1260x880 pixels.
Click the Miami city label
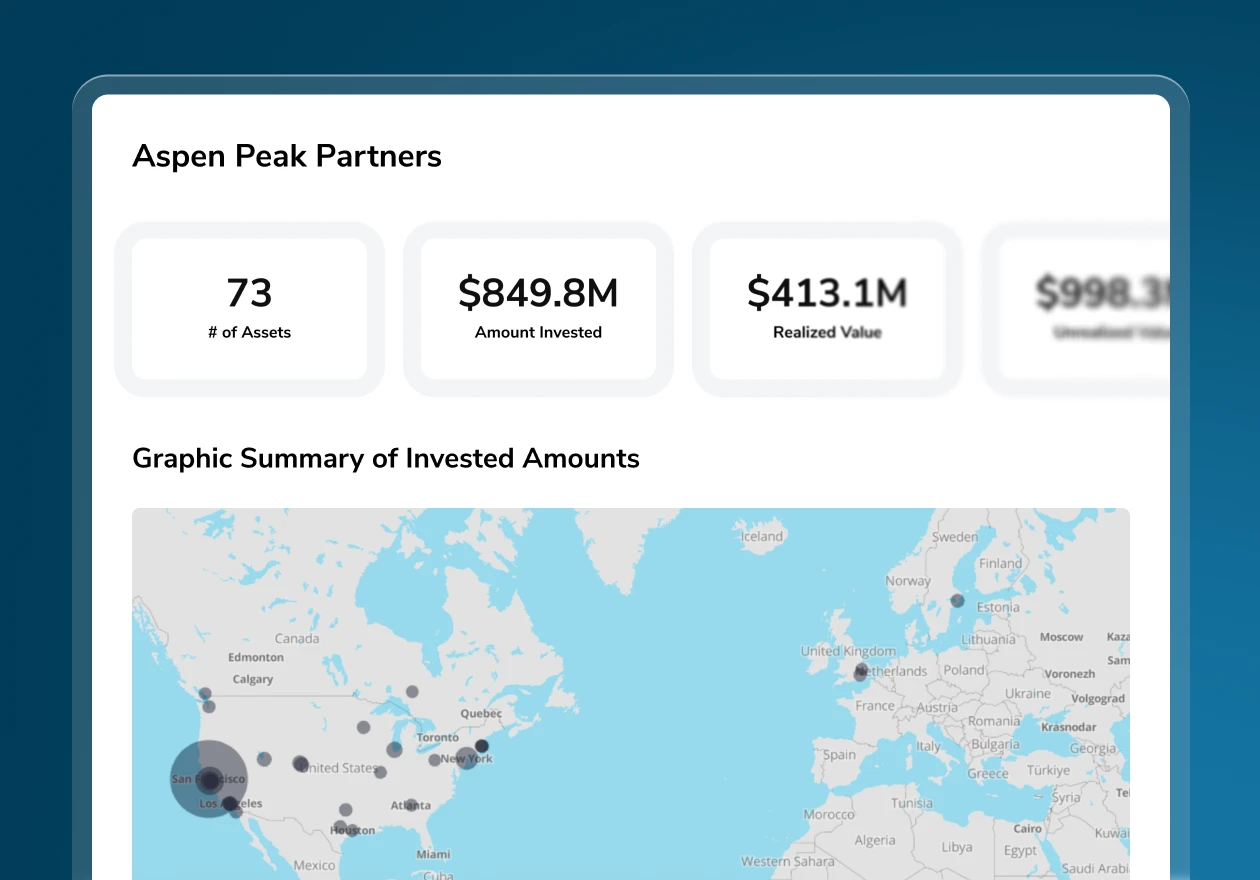click(433, 855)
